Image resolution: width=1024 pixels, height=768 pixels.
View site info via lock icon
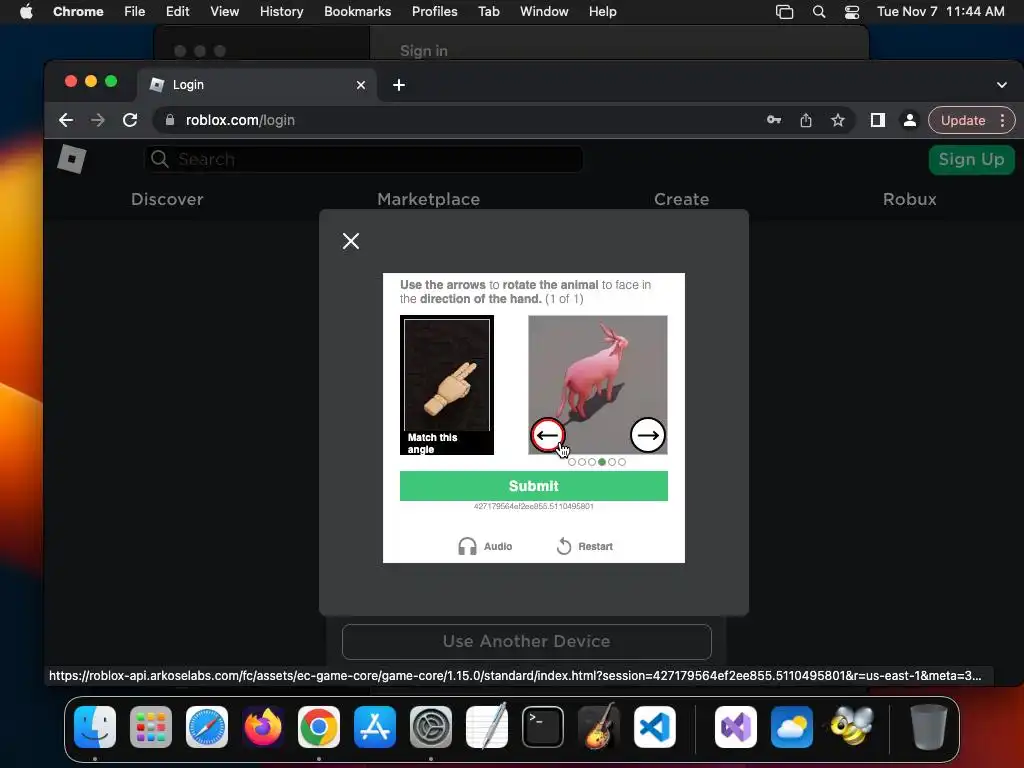pyautogui.click(x=170, y=120)
